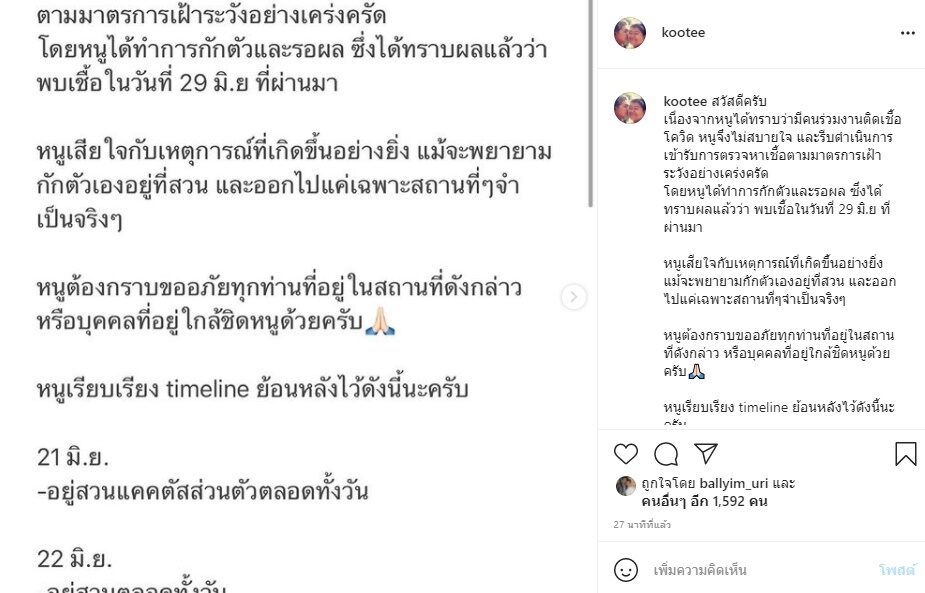Open kootee username in post header
The height and width of the screenshot is (593, 925).
point(683,32)
